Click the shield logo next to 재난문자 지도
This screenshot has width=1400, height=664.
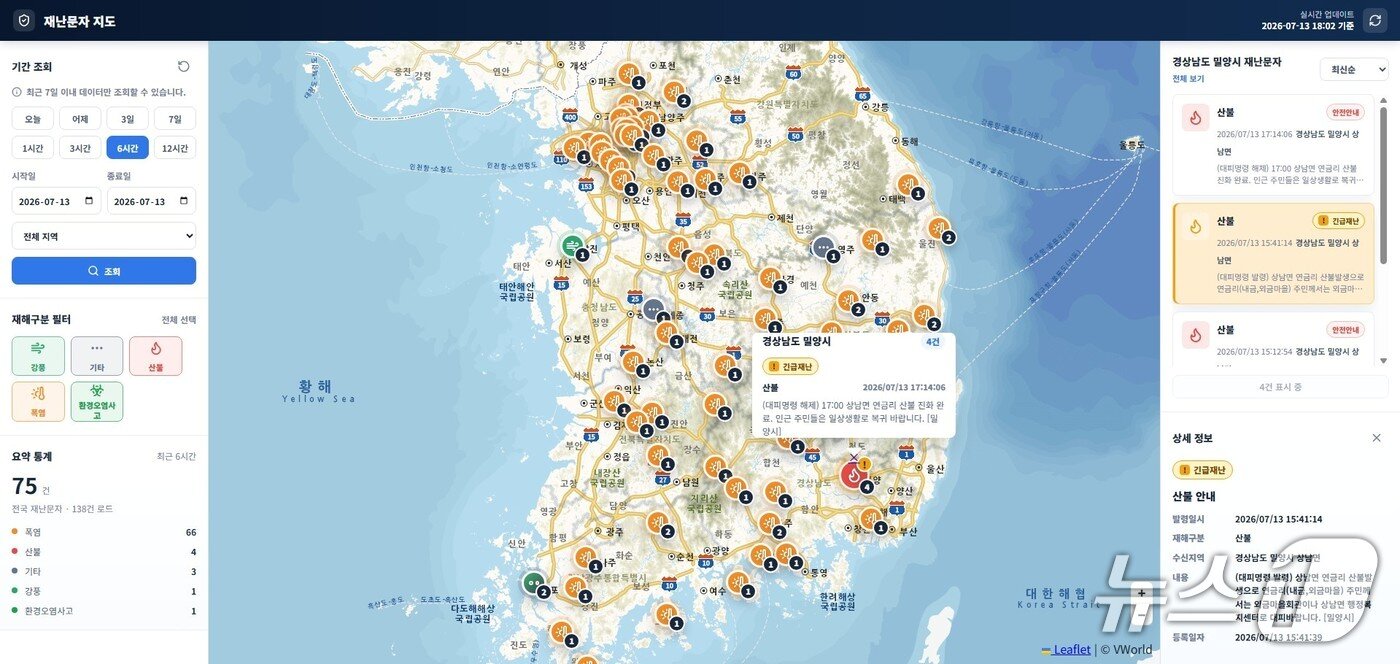(24, 20)
